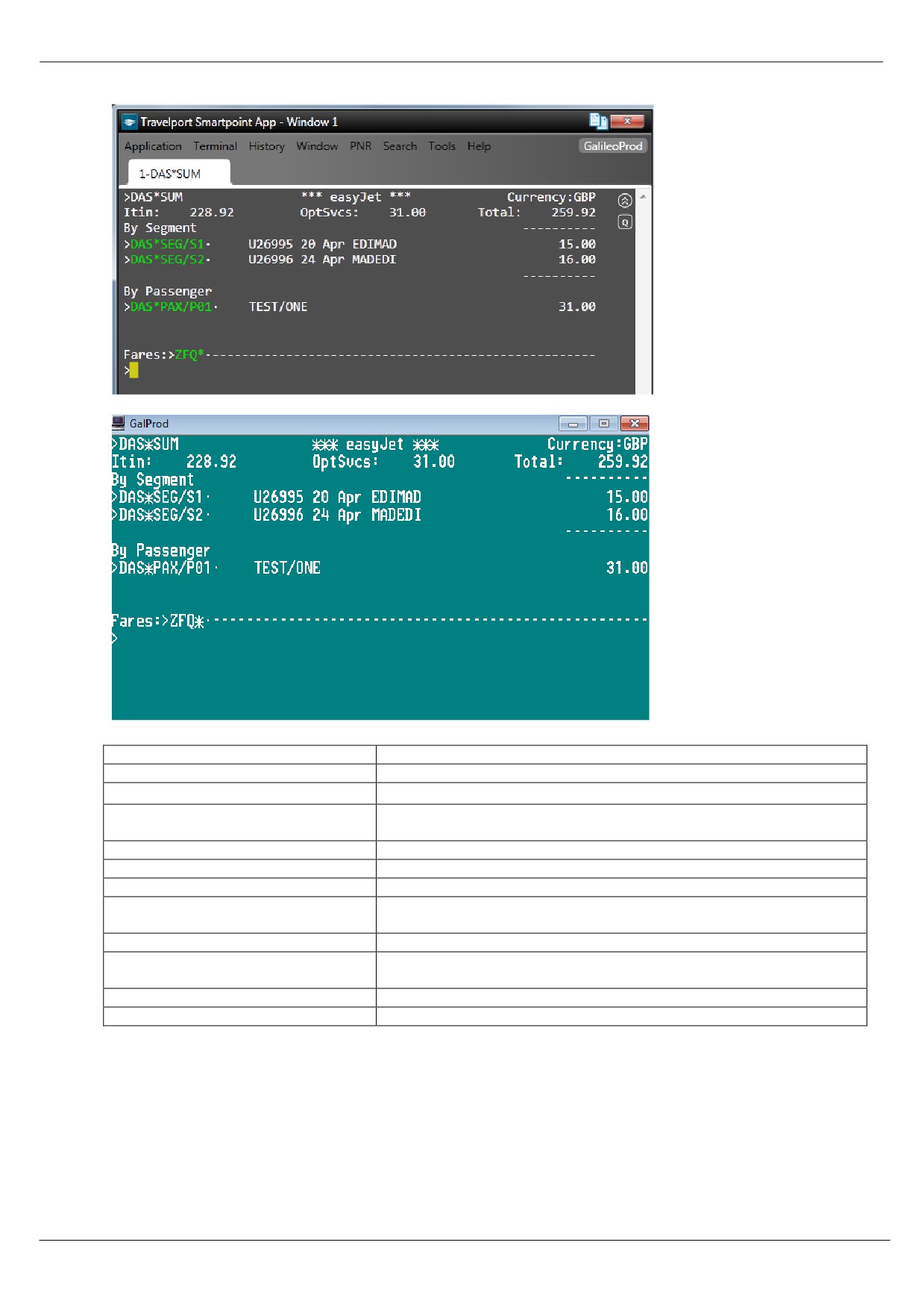Click Itin '228.92' value in Smartpoint

click(x=212, y=212)
